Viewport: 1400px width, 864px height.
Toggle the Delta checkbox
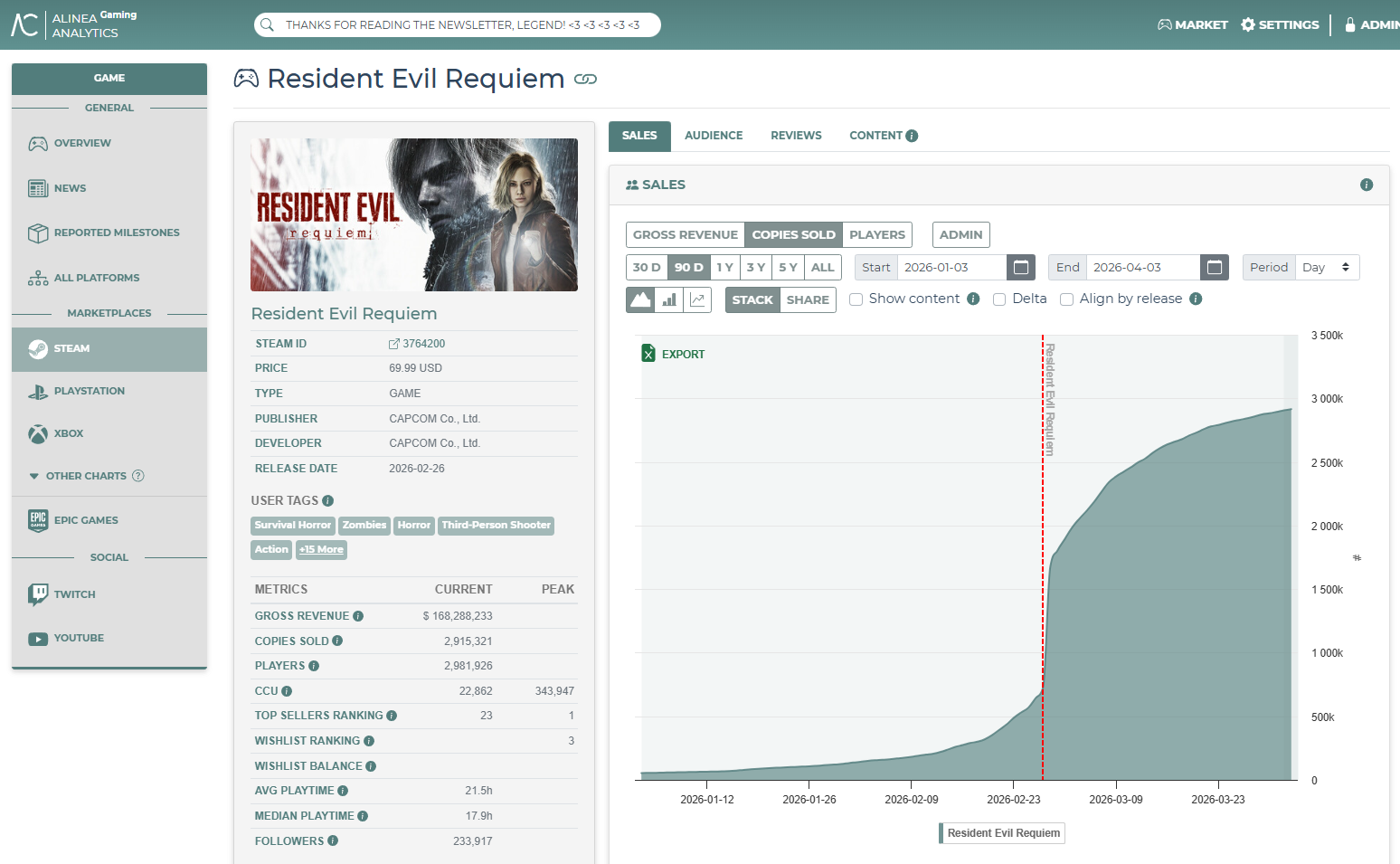point(999,299)
